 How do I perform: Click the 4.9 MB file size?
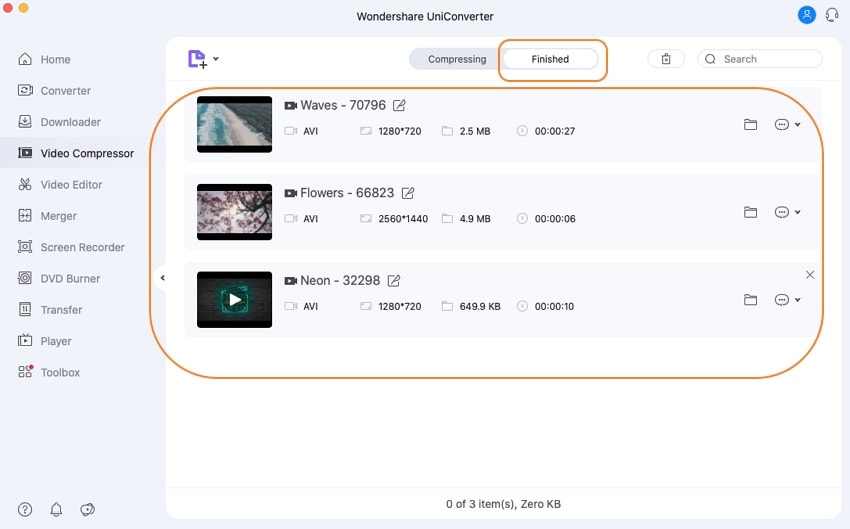[x=475, y=219]
